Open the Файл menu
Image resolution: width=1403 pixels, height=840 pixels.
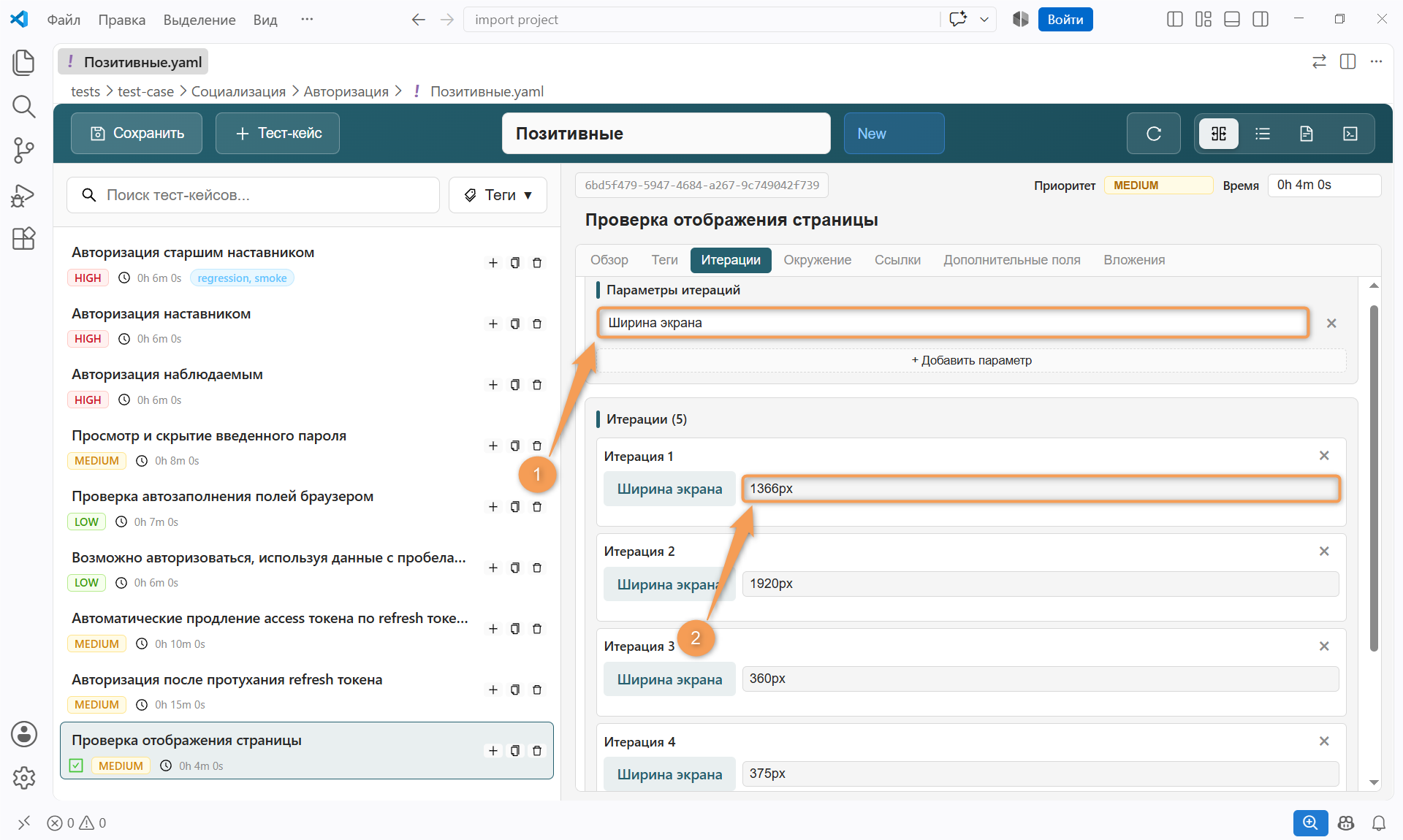(64, 20)
